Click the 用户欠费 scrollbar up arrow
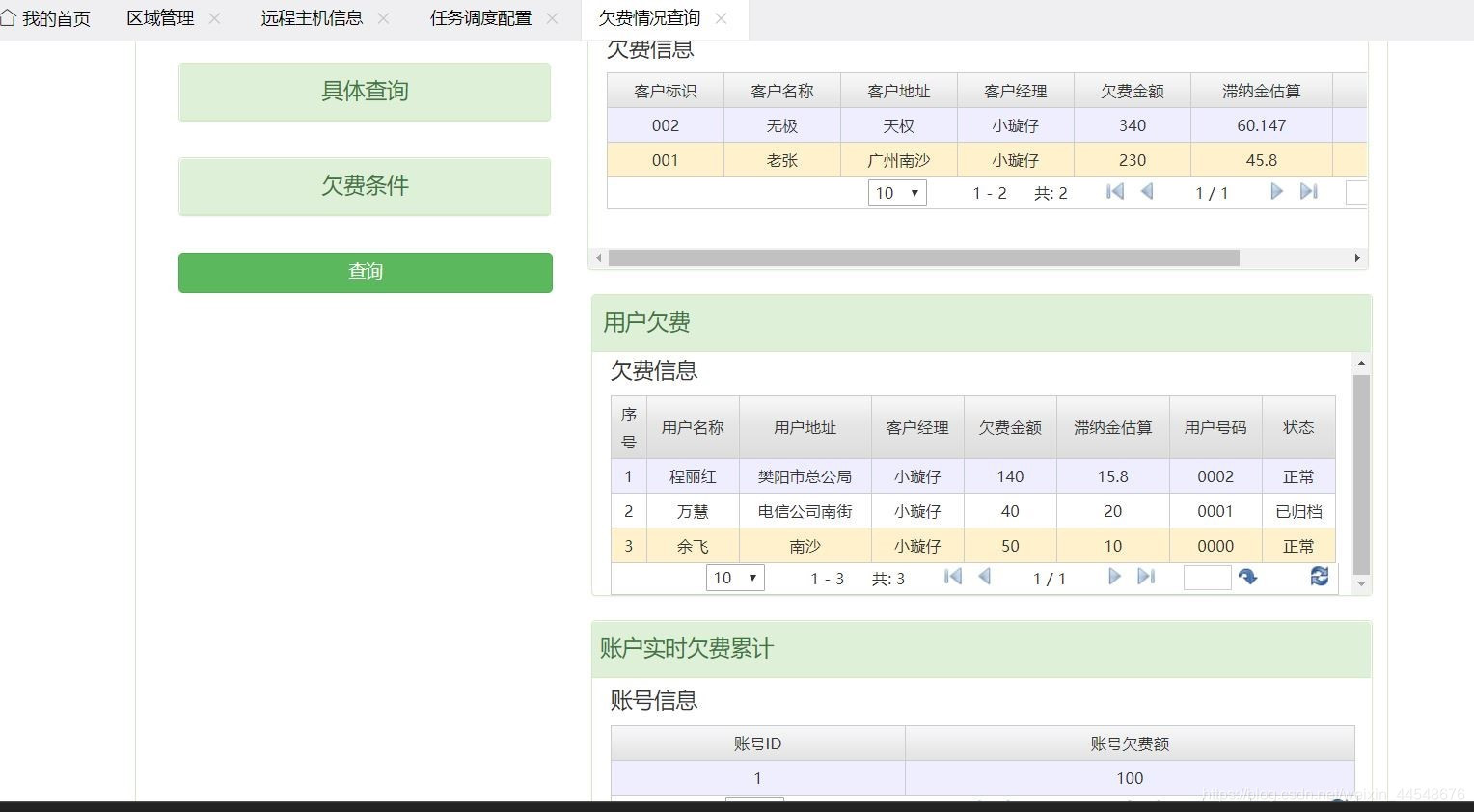The image size is (1474, 812). (1361, 364)
